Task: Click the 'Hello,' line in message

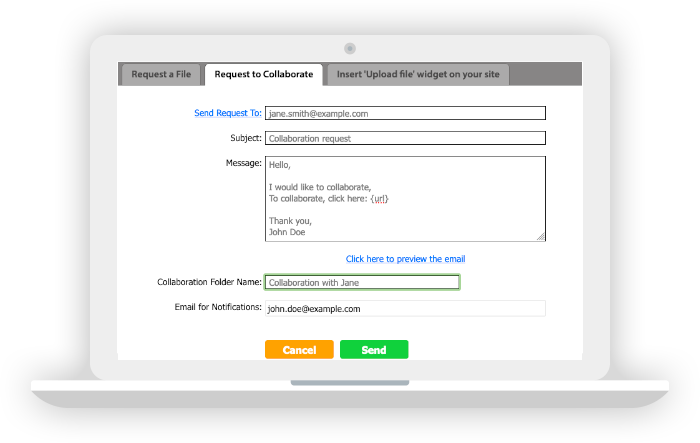Action: [279, 165]
